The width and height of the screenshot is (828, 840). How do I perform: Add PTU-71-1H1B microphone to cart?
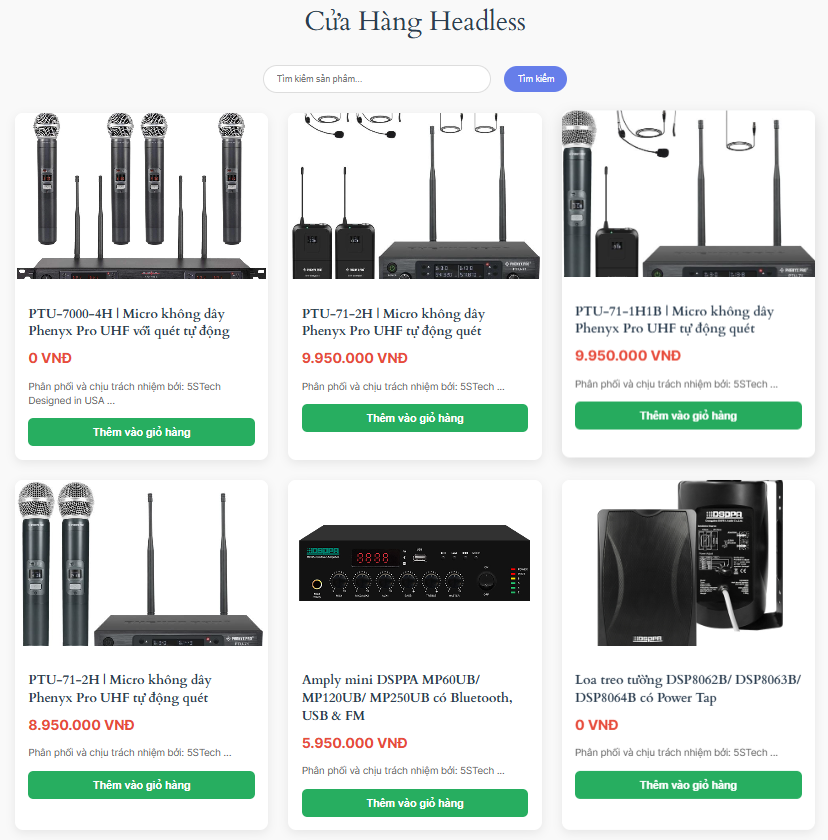[688, 415]
